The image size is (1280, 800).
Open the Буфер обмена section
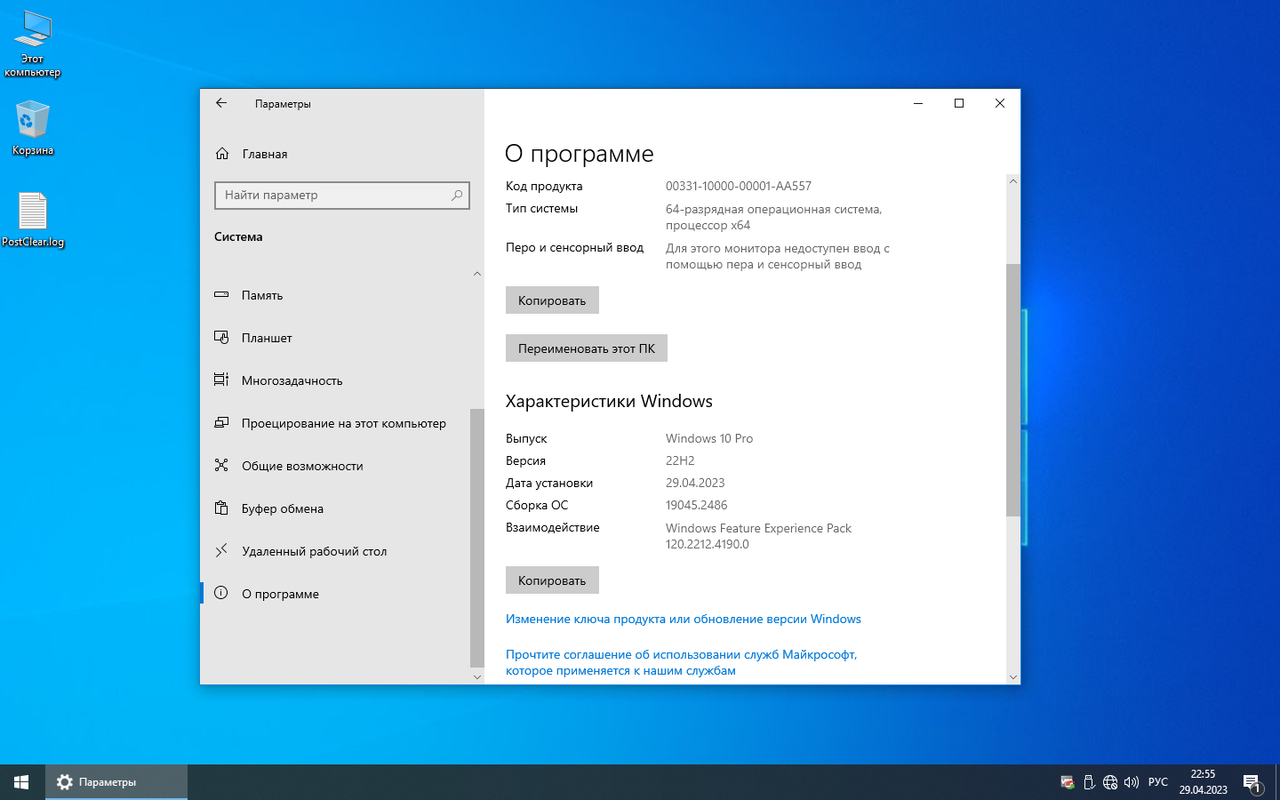click(x=335, y=508)
